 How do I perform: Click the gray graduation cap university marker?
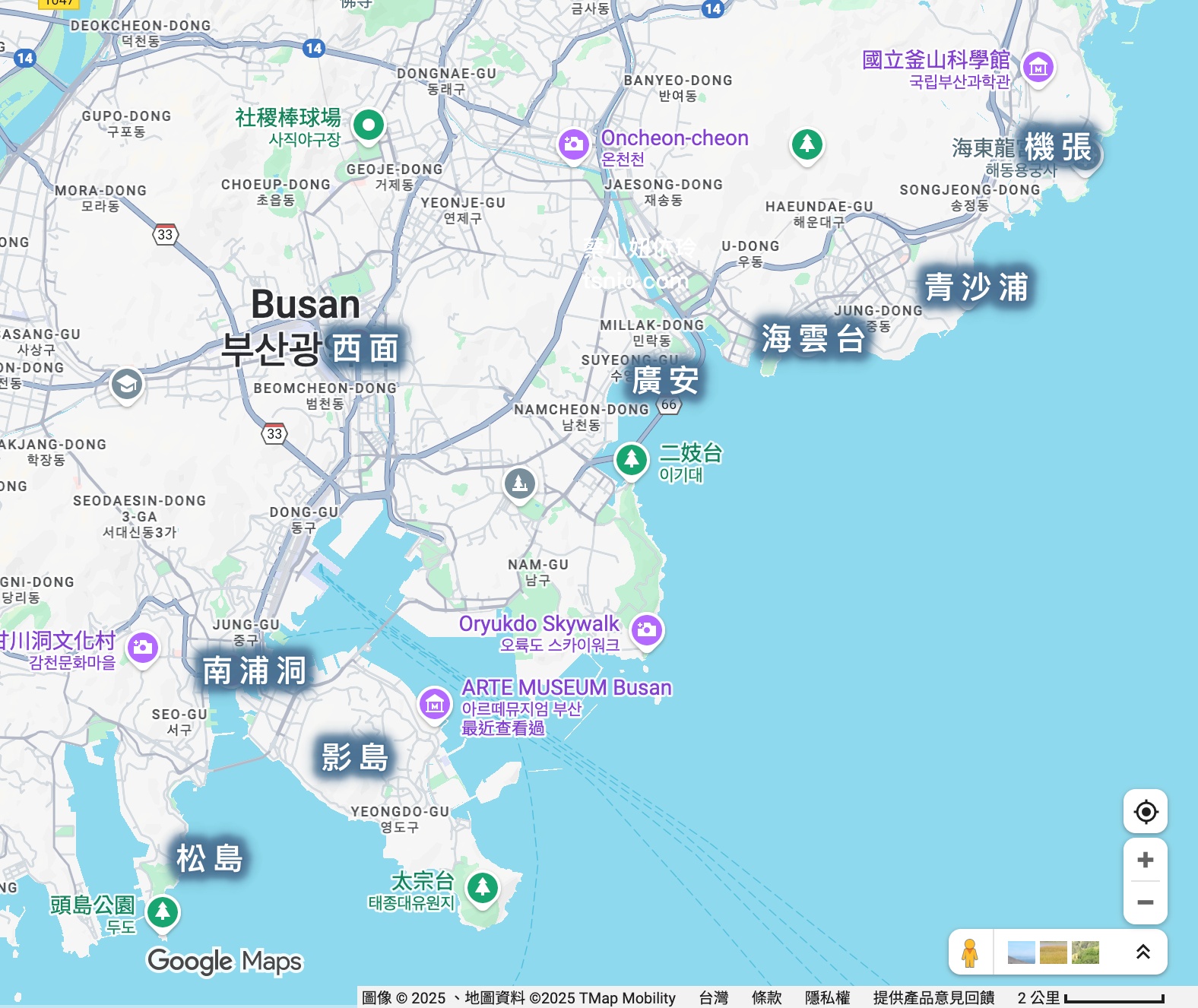point(127,385)
